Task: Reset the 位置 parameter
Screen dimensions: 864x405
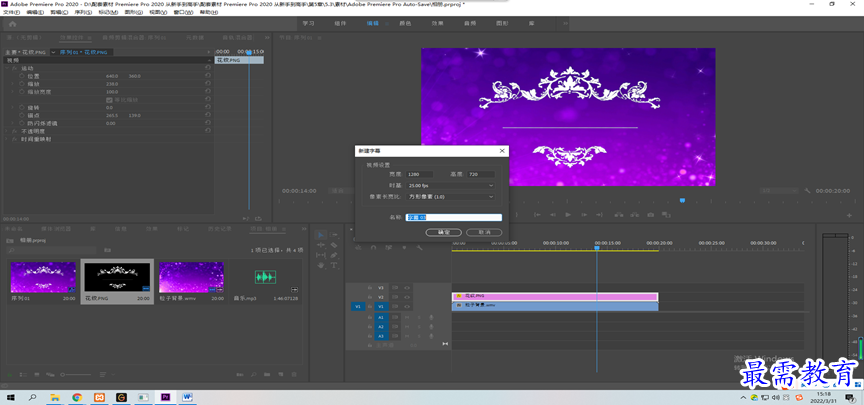Action: coord(208,75)
